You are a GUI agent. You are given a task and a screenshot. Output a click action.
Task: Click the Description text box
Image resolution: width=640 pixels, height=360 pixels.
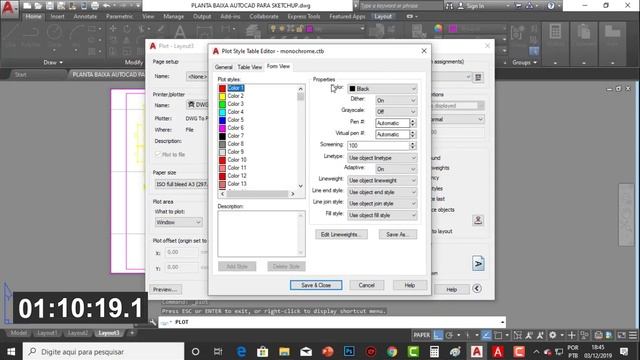261,234
